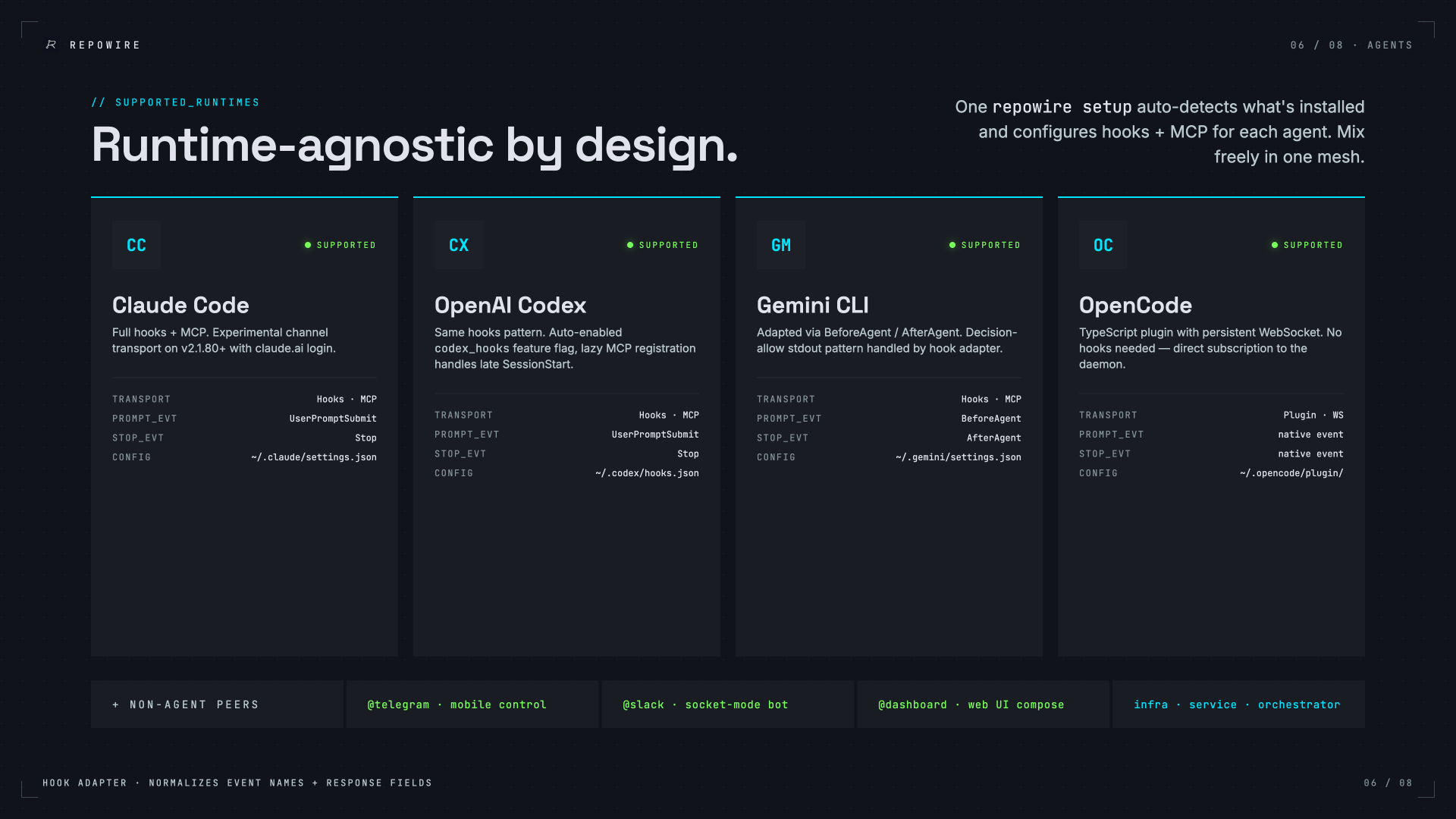Click 'Stop' value in OpenAI Codex card

point(688,453)
